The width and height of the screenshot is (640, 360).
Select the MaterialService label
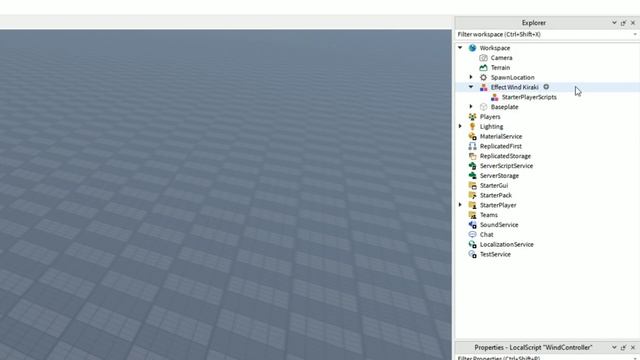pos(501,136)
